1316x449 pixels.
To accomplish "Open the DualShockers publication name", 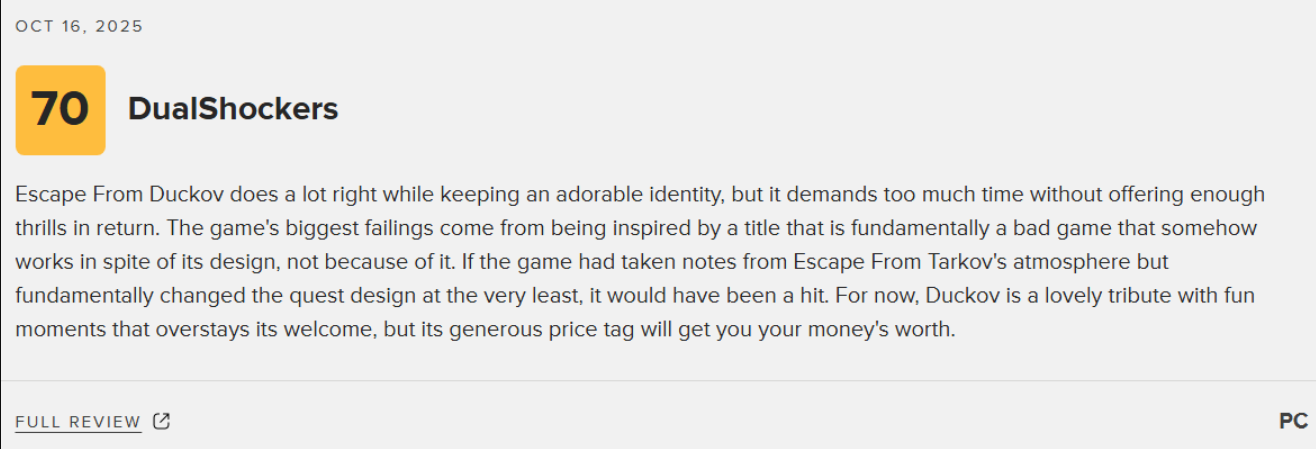I will pos(232,110).
